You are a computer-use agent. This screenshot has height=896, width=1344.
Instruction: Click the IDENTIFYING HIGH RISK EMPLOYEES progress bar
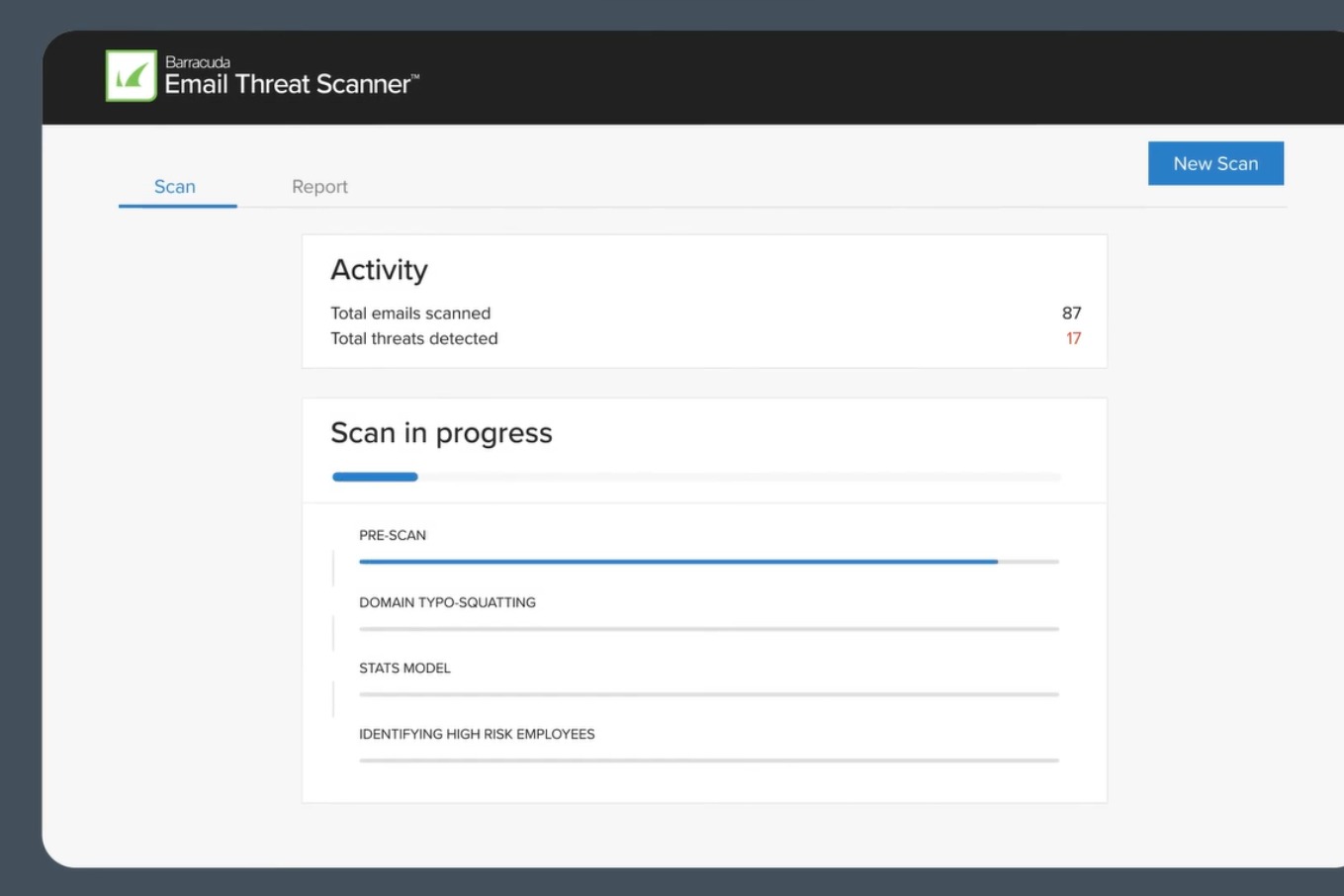[707, 760]
